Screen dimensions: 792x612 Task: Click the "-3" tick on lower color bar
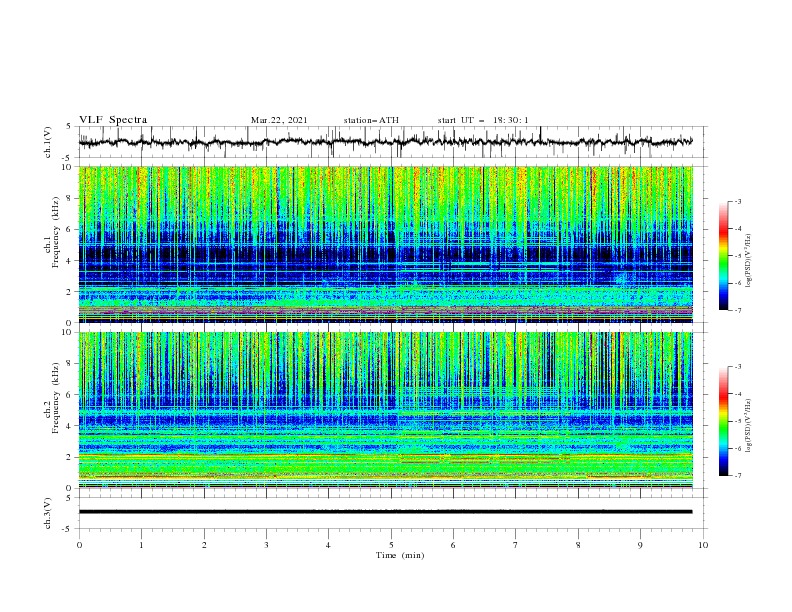click(737, 367)
